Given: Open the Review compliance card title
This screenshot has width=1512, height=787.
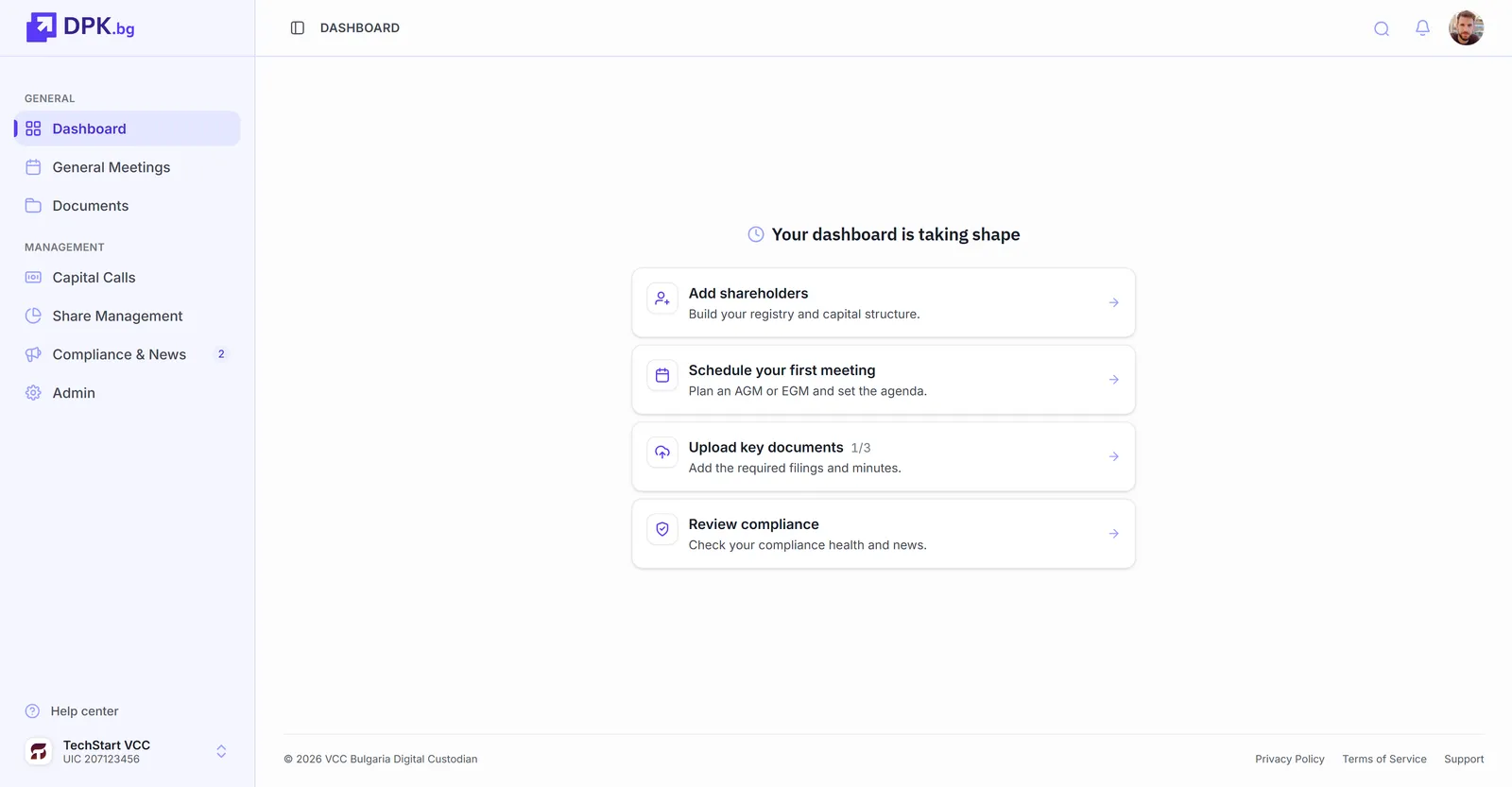Looking at the screenshot, I should (x=753, y=524).
